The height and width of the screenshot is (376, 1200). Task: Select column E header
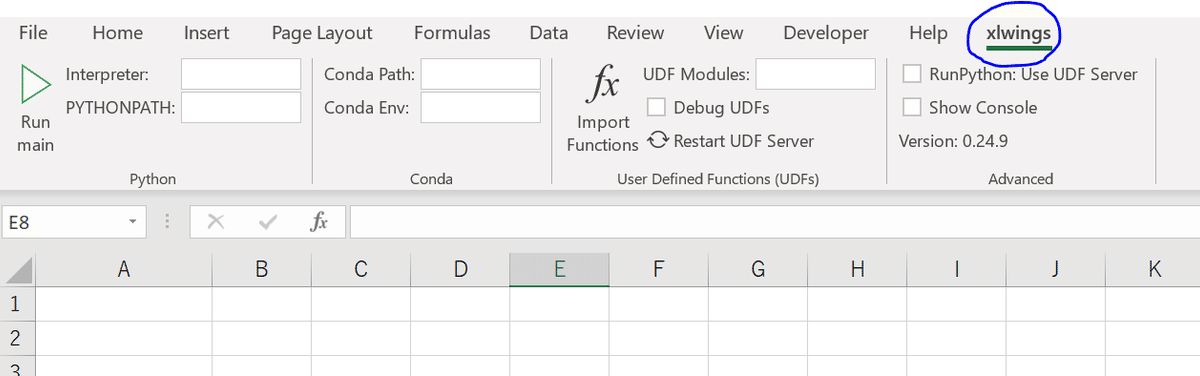point(559,269)
